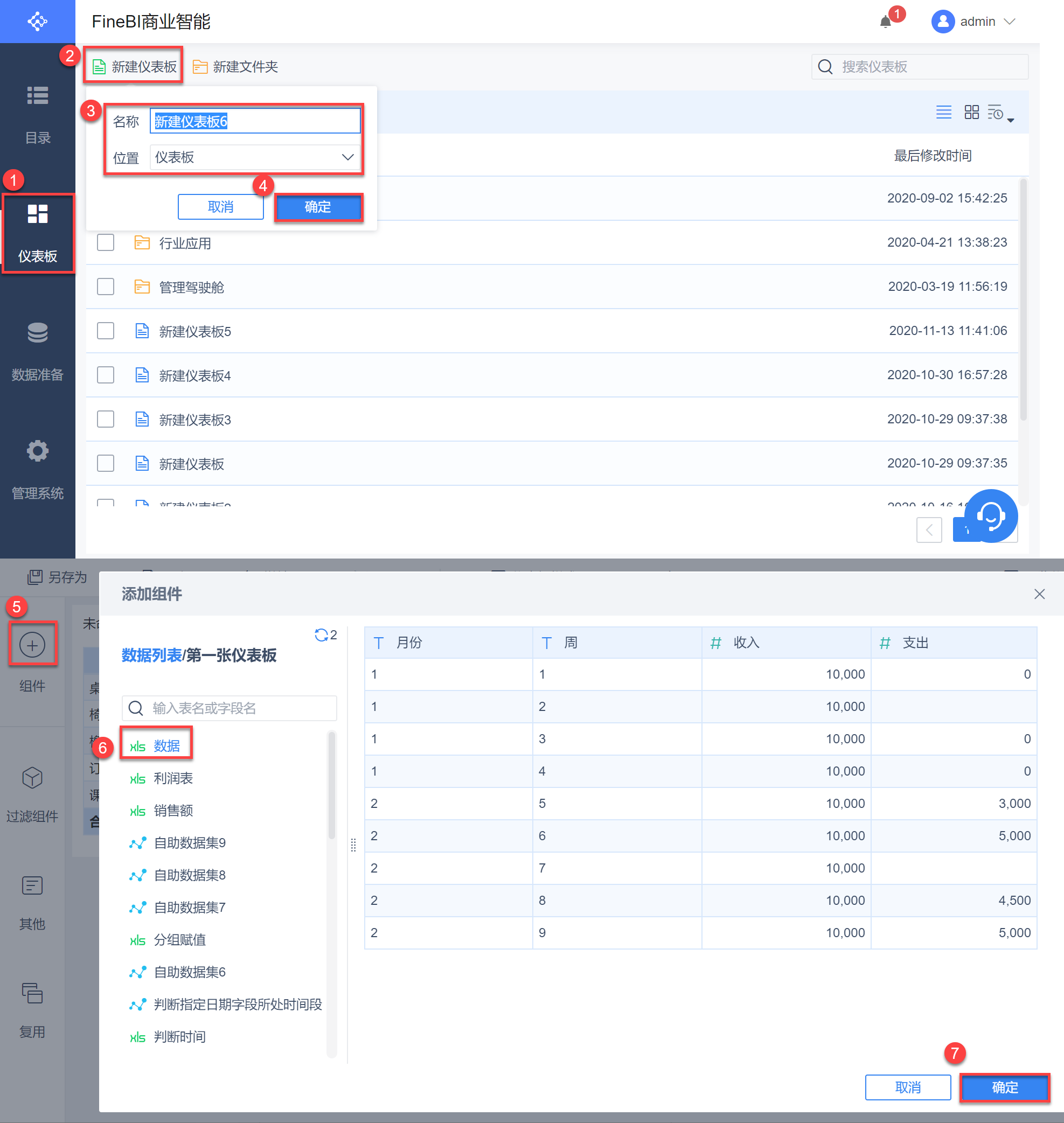
Task: Switch to list view layout icon
Action: coord(943,111)
